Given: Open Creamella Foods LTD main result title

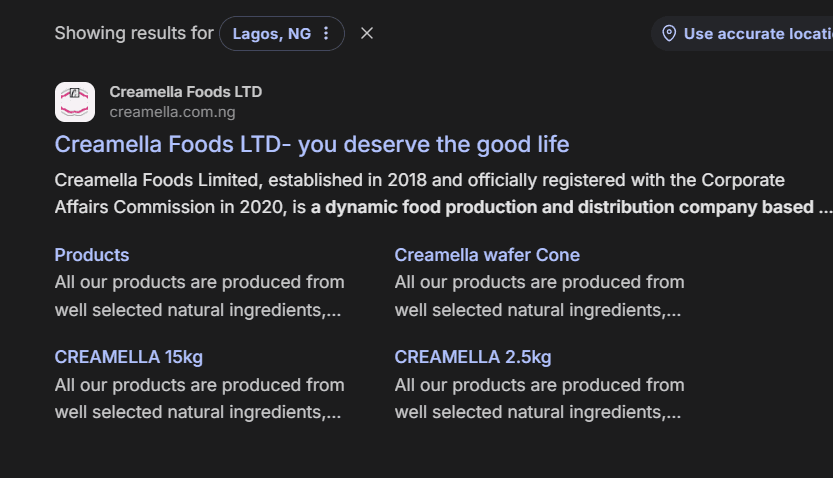Looking at the screenshot, I should (x=311, y=144).
